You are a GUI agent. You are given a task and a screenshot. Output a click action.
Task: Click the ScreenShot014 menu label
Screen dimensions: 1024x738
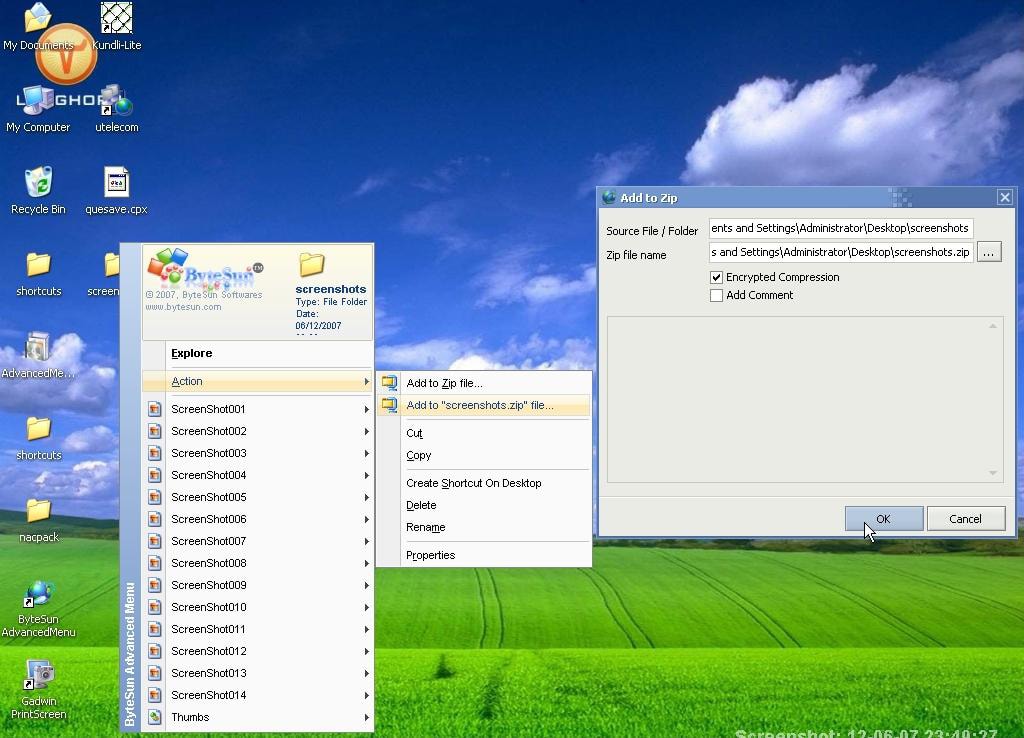click(x=209, y=696)
